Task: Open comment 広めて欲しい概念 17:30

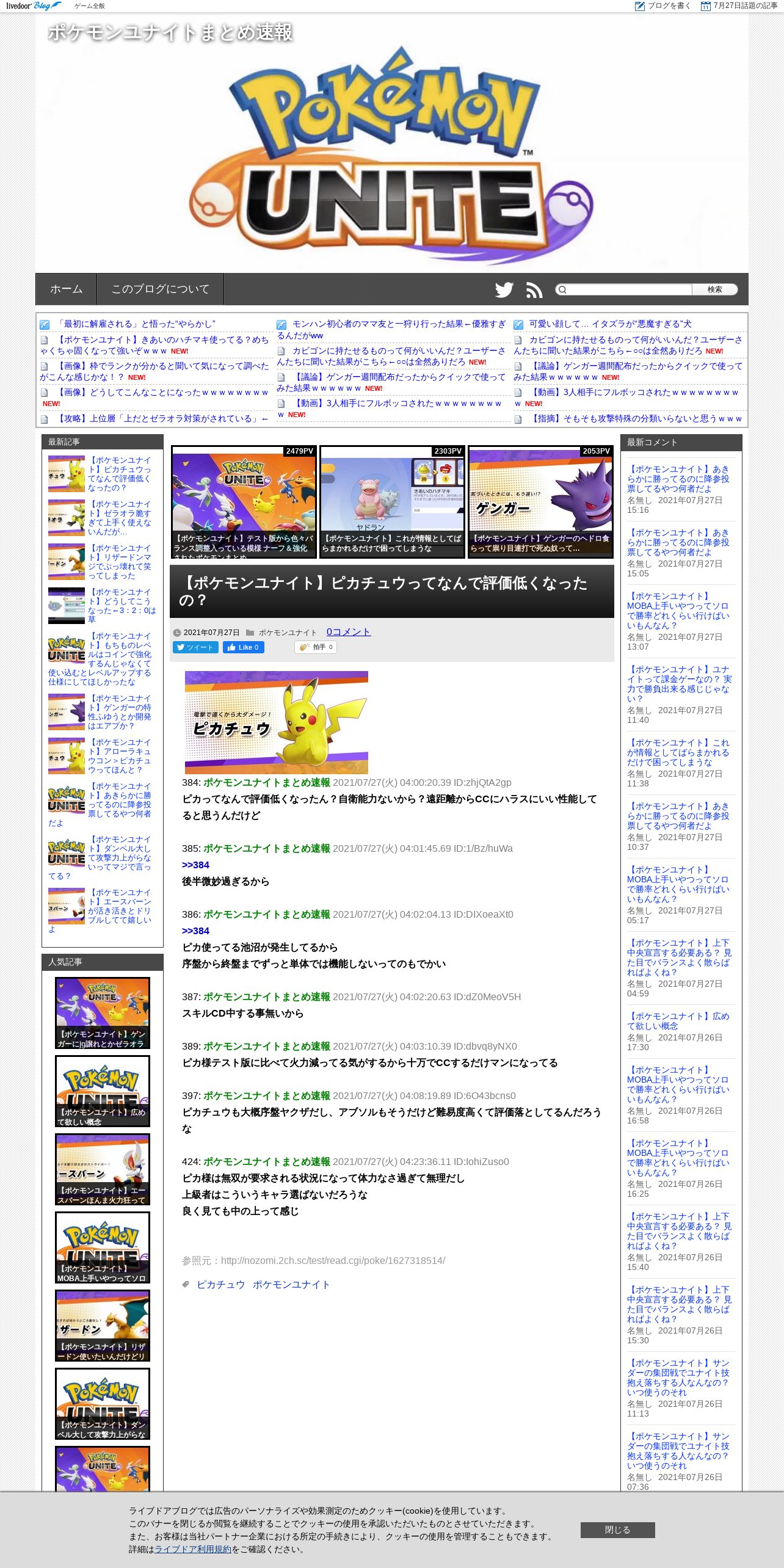Action: click(678, 1021)
